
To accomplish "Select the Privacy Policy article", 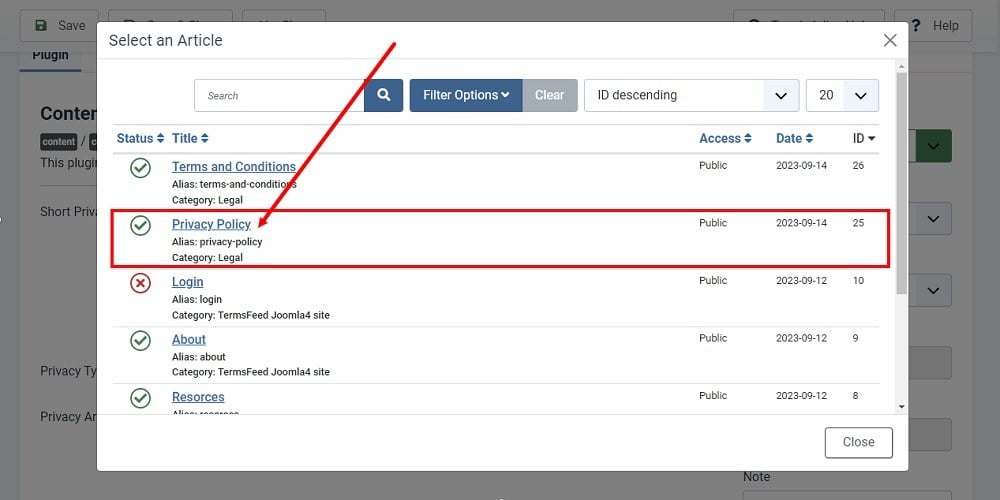I will click(x=211, y=224).
